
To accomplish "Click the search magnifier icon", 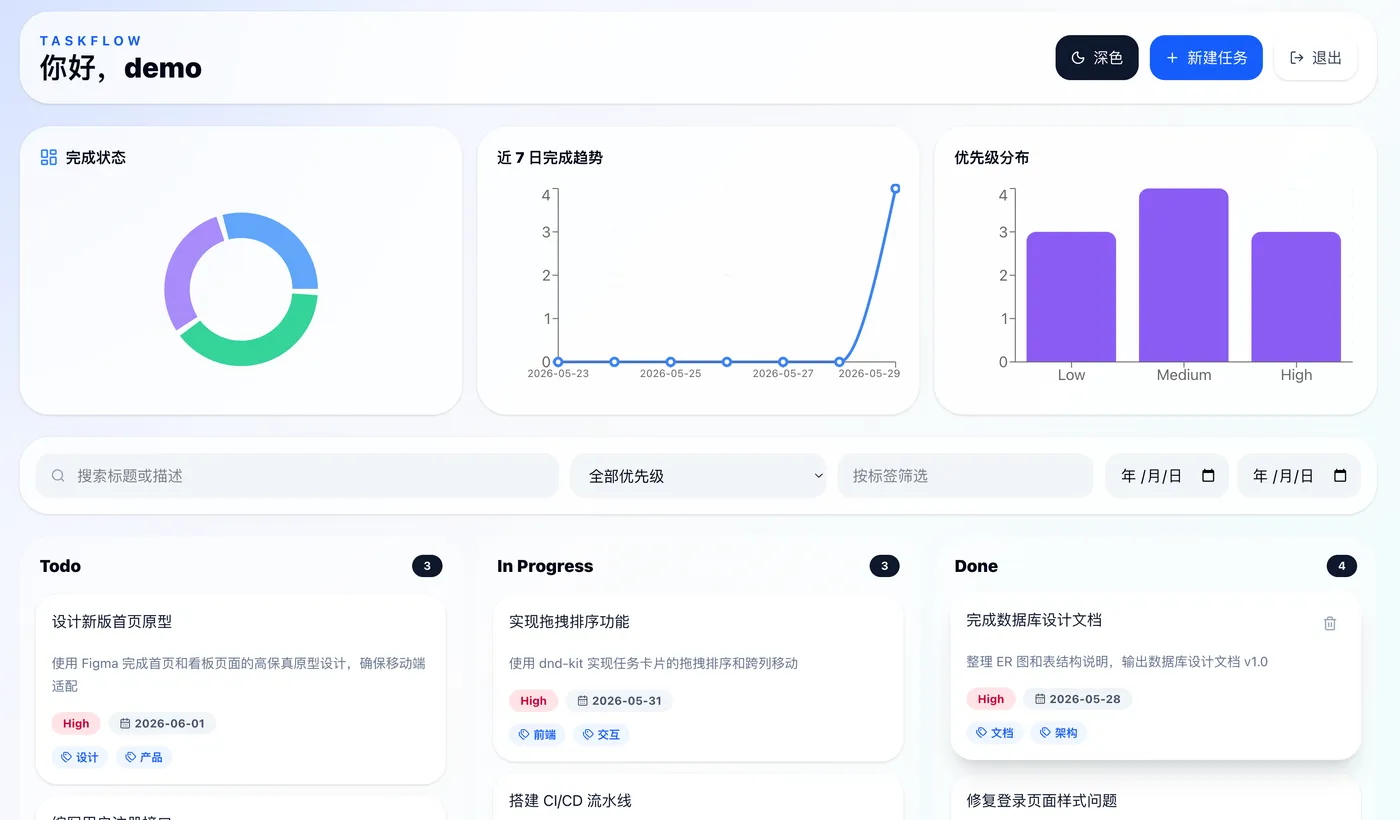I will tap(58, 476).
